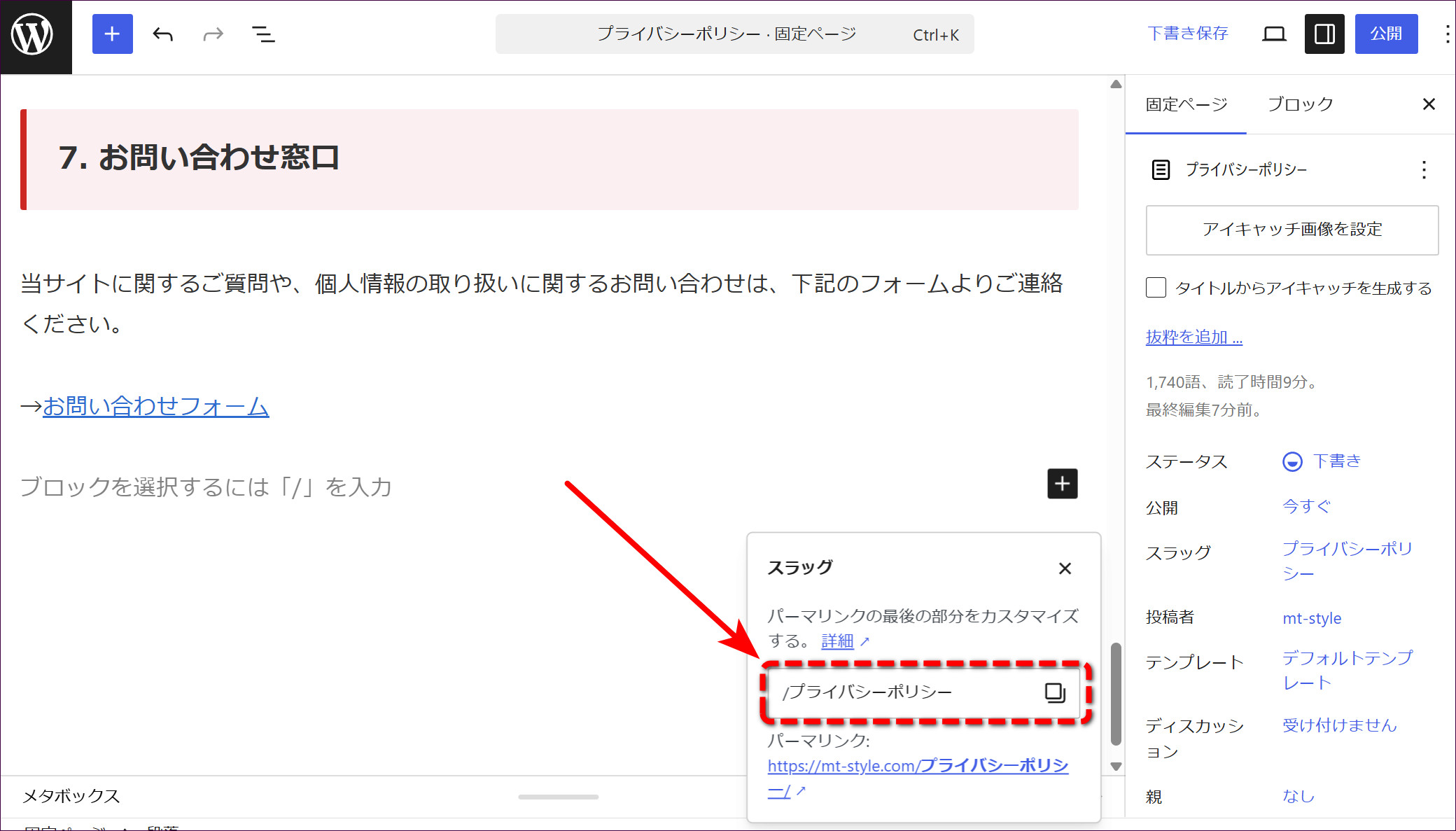Undo the last change

pyautogui.click(x=162, y=34)
